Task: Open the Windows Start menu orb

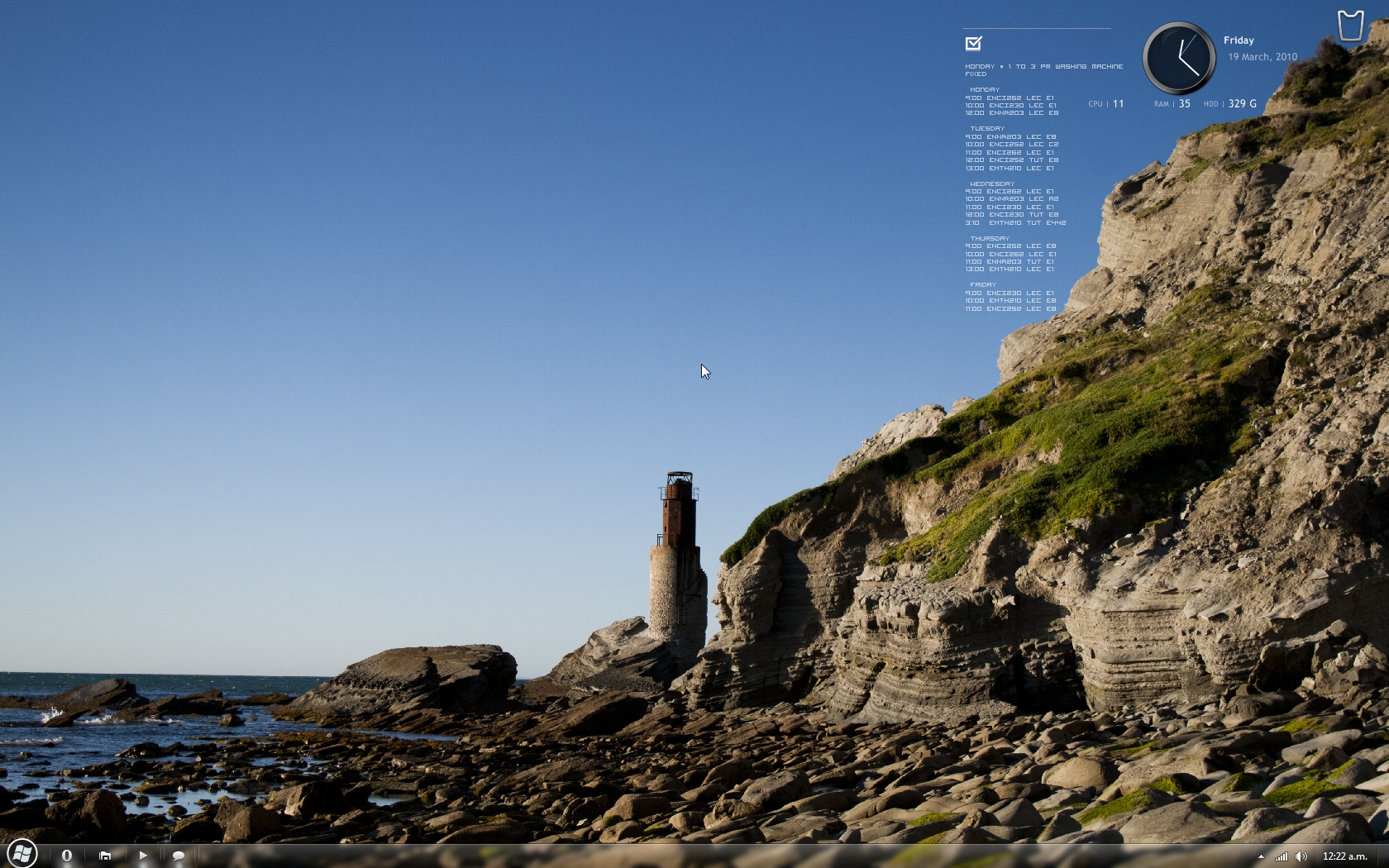Action: click(21, 853)
